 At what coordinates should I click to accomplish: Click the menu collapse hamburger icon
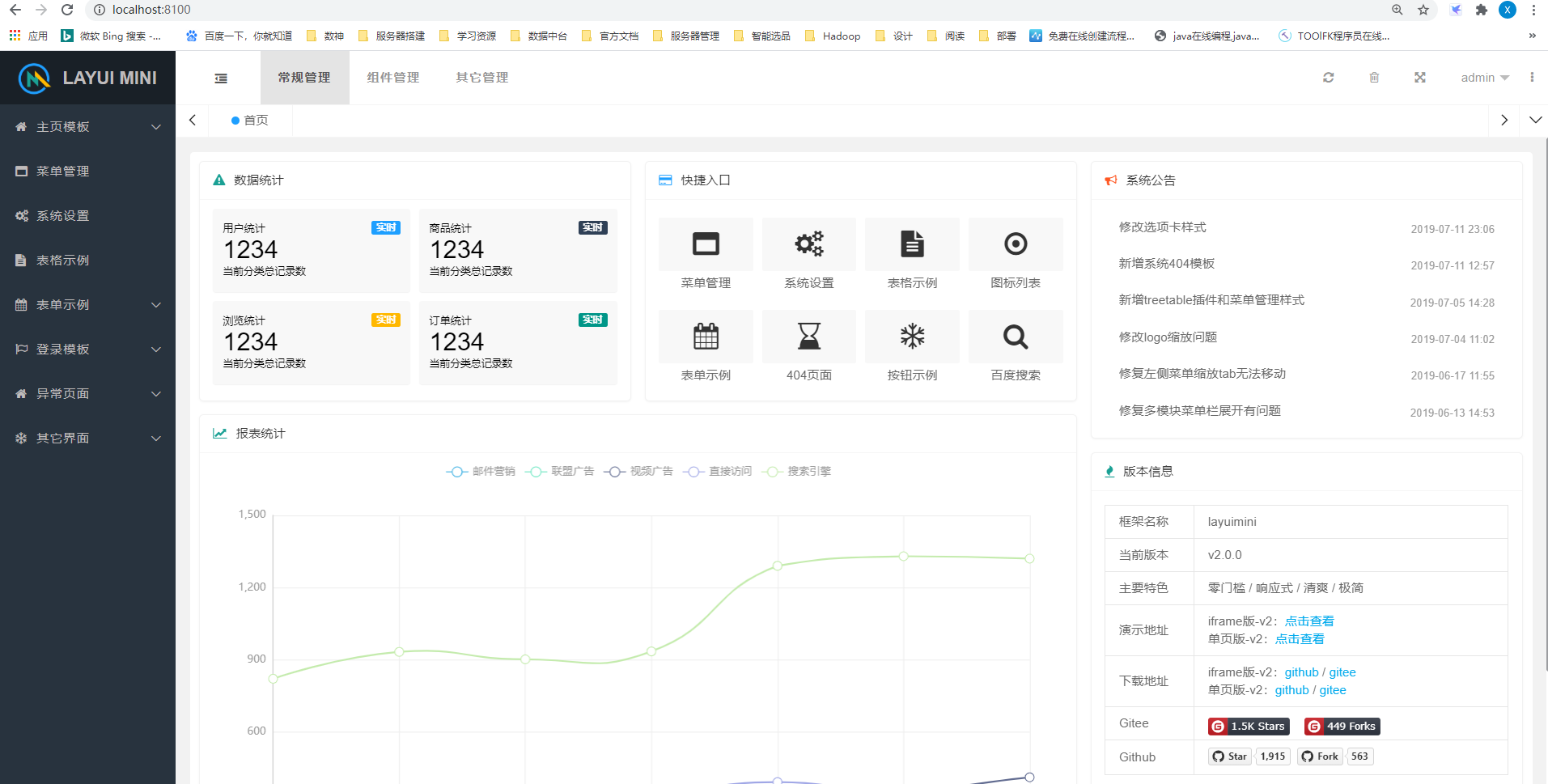(x=221, y=78)
